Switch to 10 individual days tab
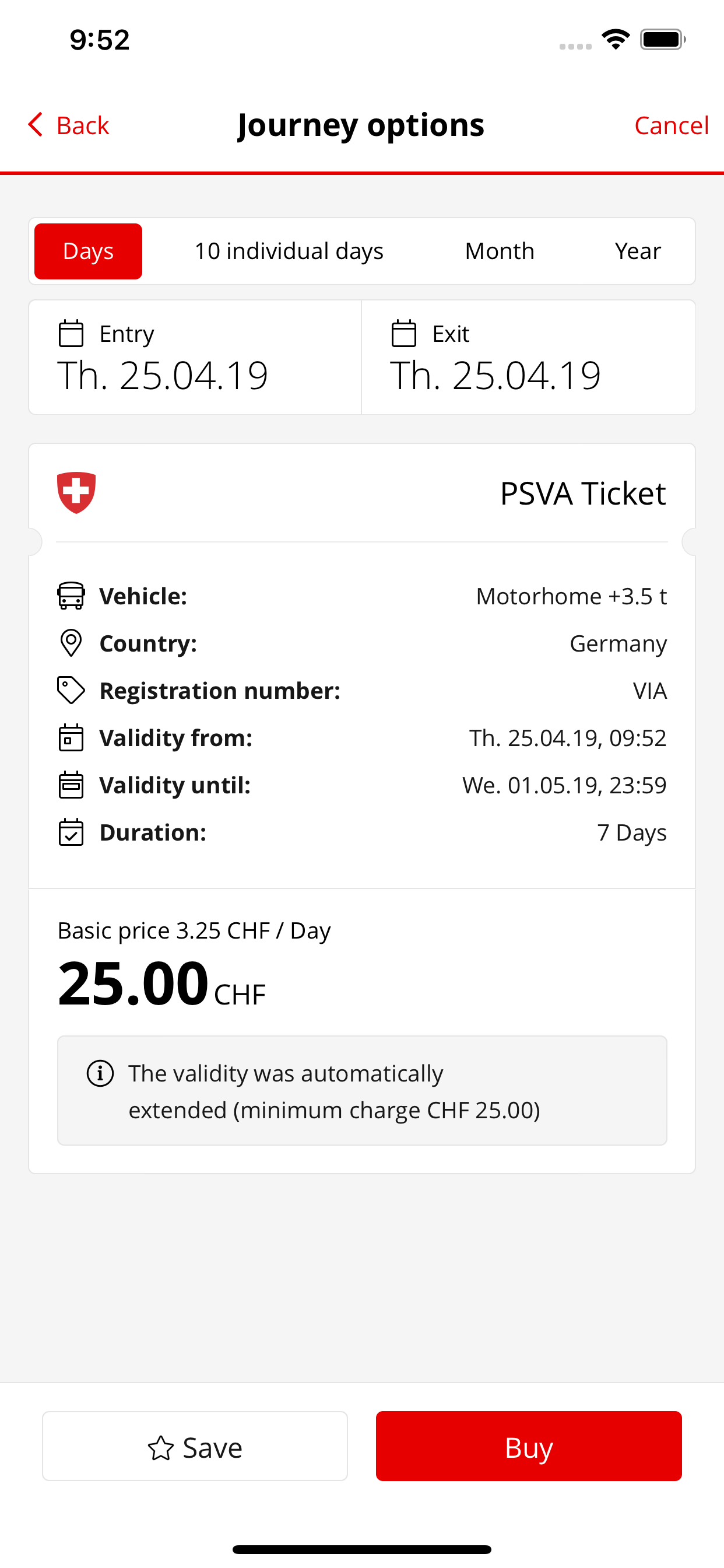The image size is (724, 1568). [289, 251]
